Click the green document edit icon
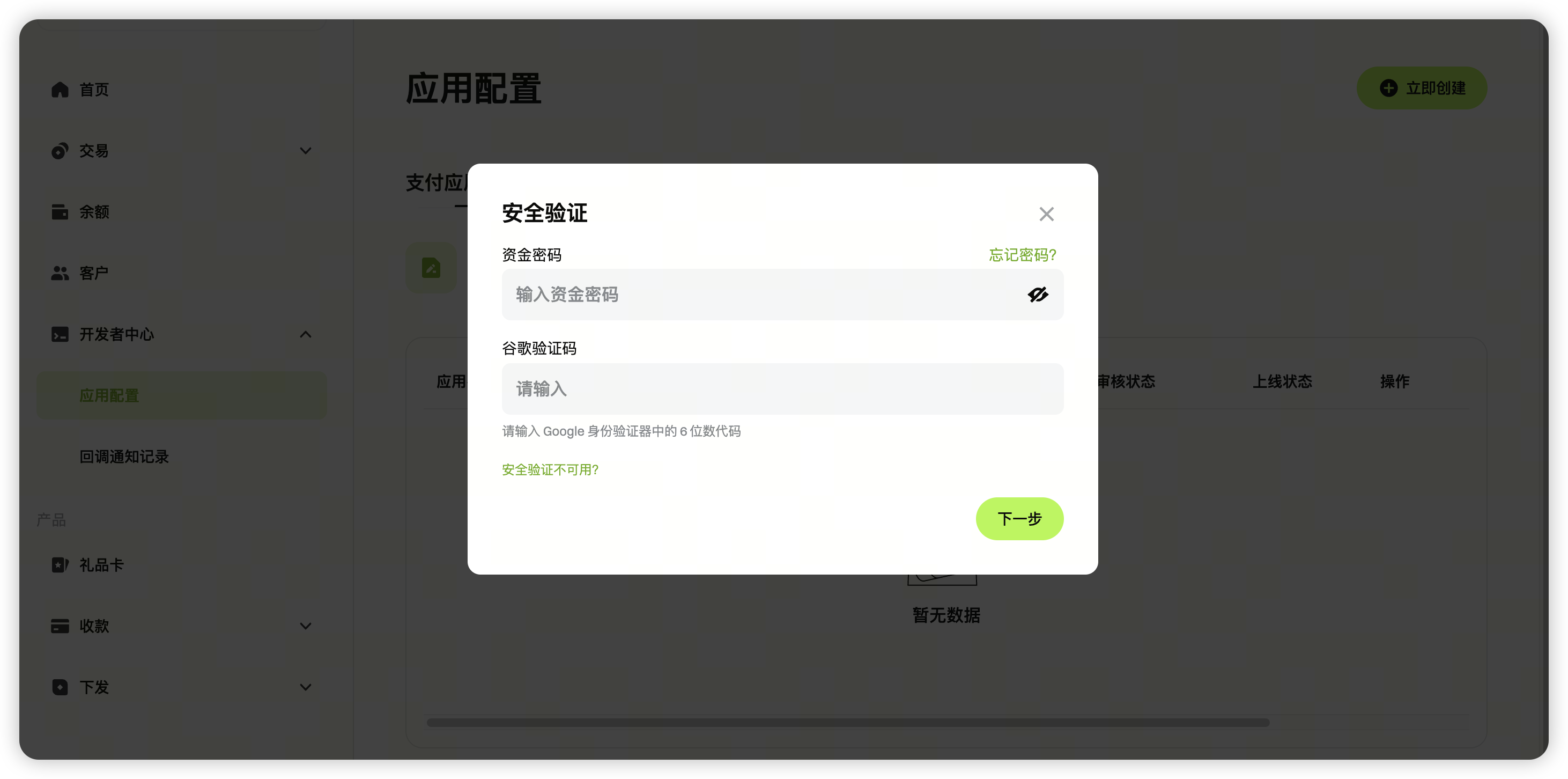Screen dimensions: 1568x779 coord(431,267)
